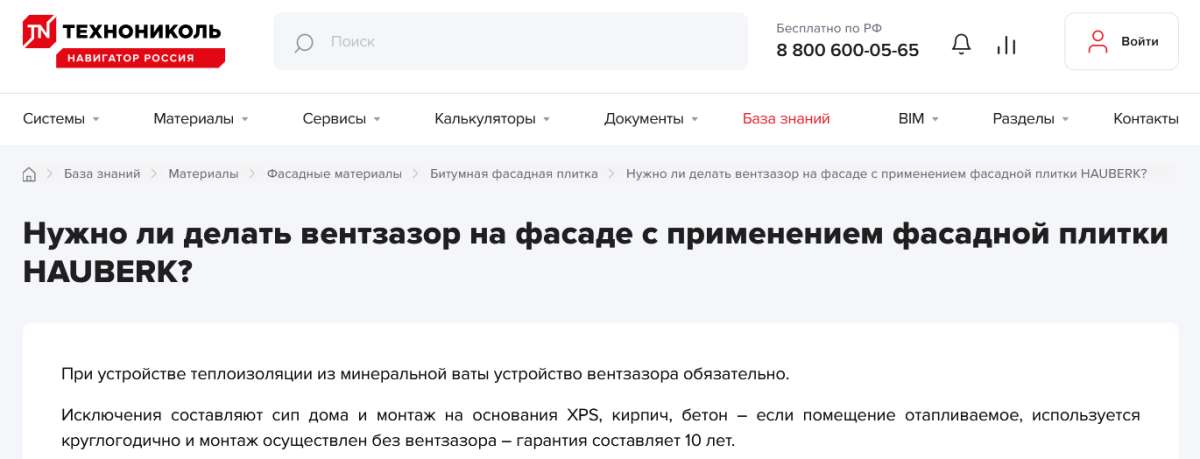Expand the Калькуляторы menu
Screen dimensions: 1200x459
click(492, 118)
